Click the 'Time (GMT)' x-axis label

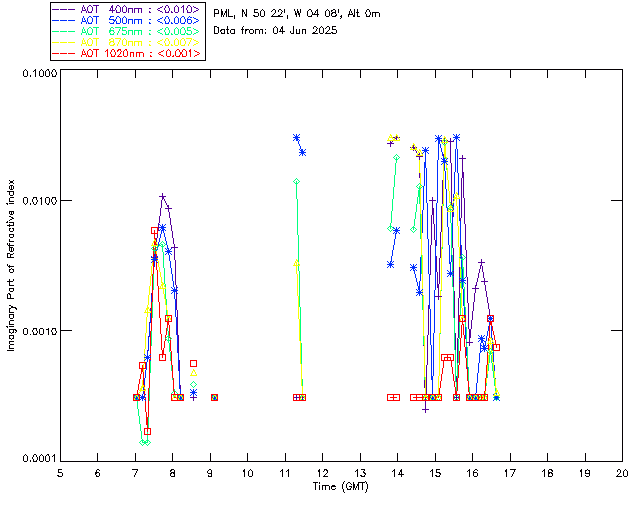[x=340, y=485]
